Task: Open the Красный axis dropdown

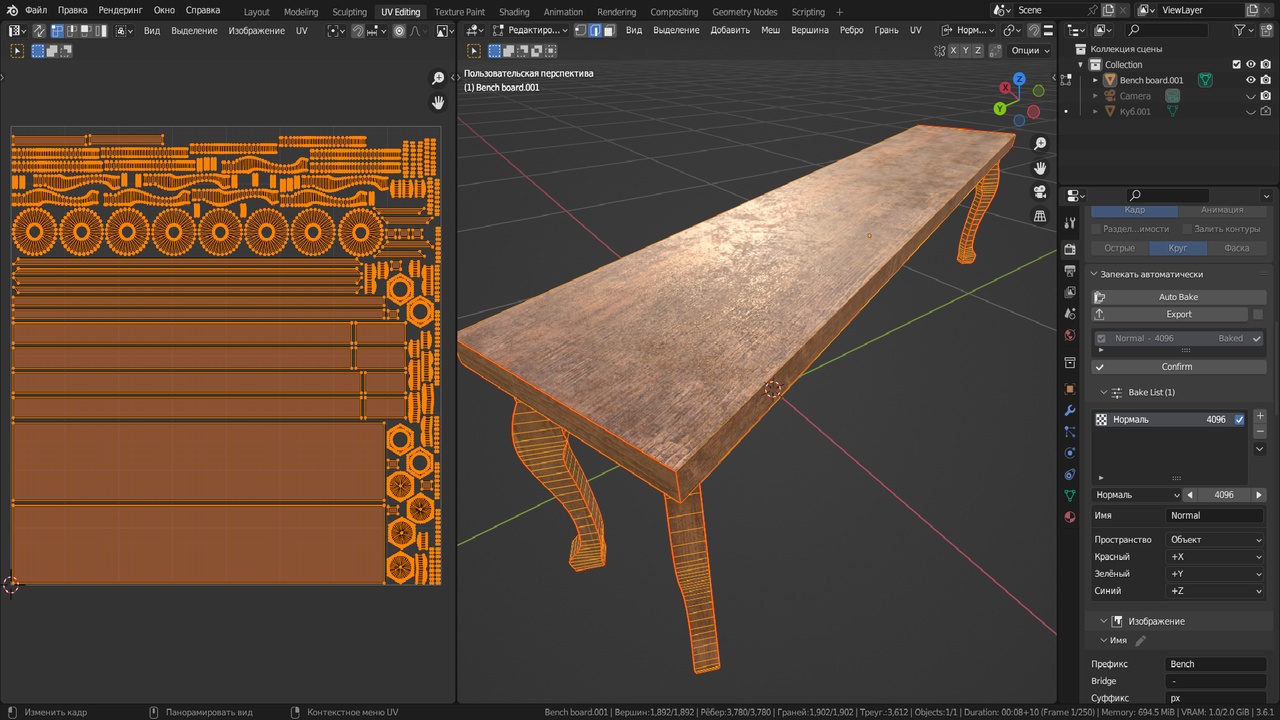Action: point(1216,557)
